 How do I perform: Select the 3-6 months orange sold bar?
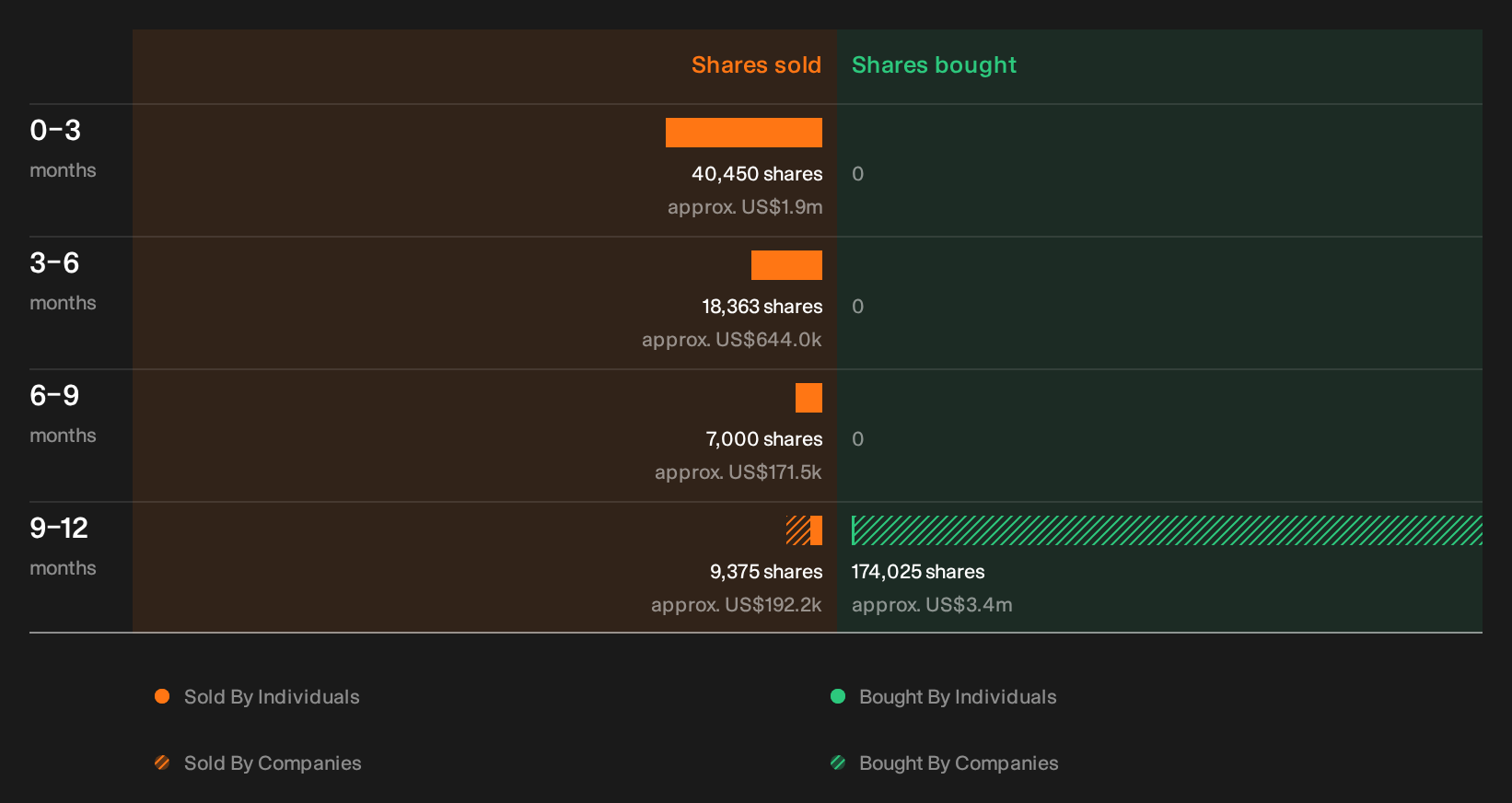786,265
